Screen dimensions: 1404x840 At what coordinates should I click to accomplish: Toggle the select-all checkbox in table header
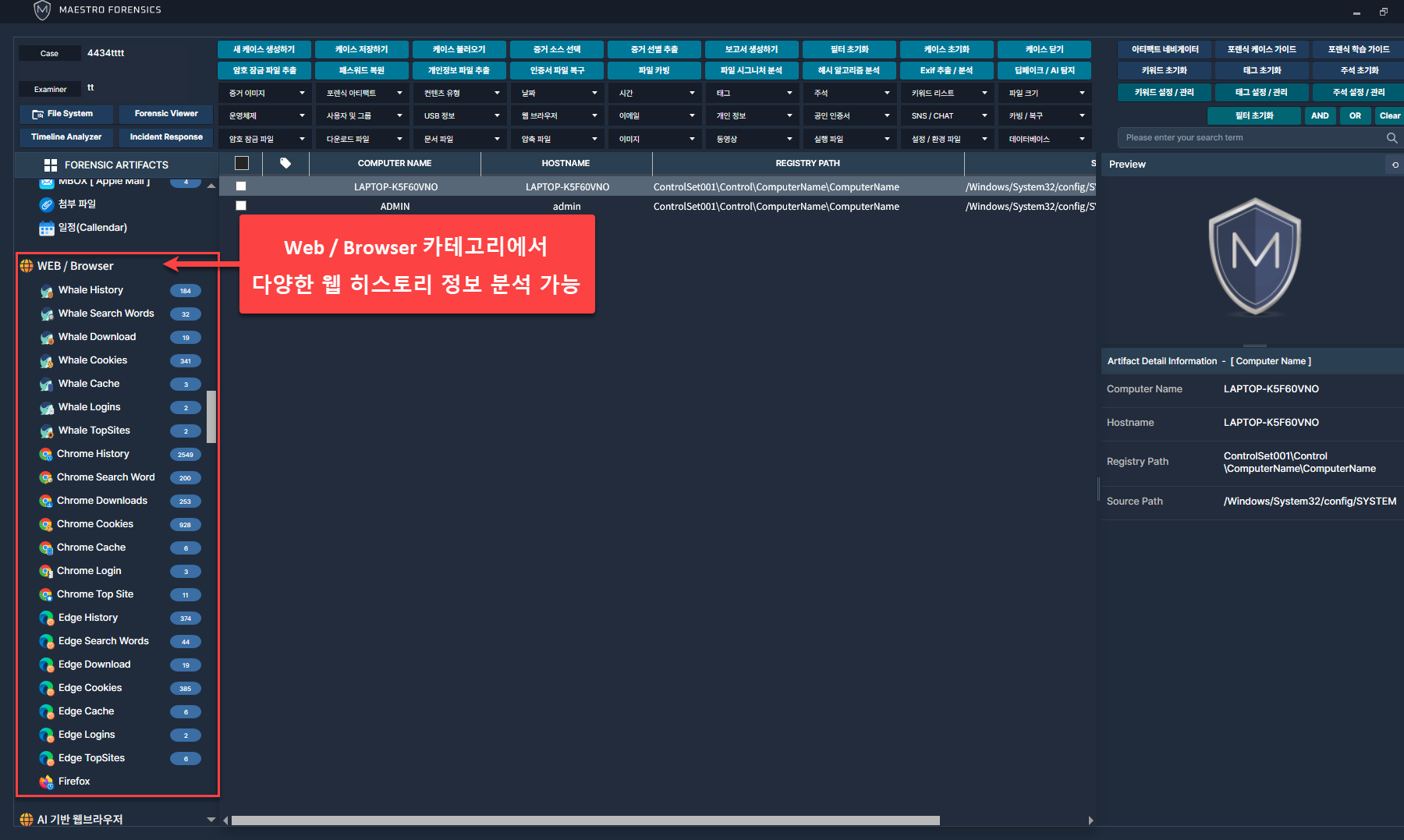pyautogui.click(x=242, y=163)
